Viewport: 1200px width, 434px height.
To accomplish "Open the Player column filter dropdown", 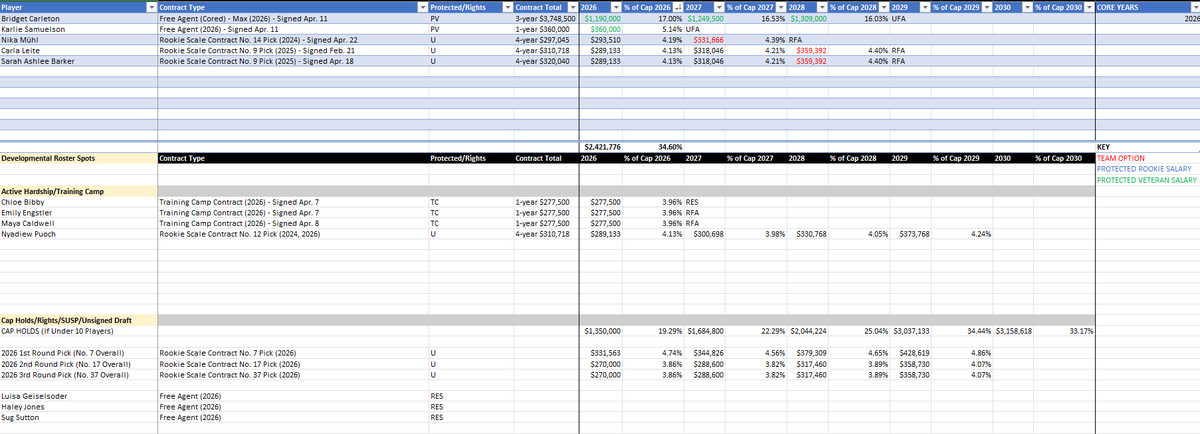I will pos(150,7).
